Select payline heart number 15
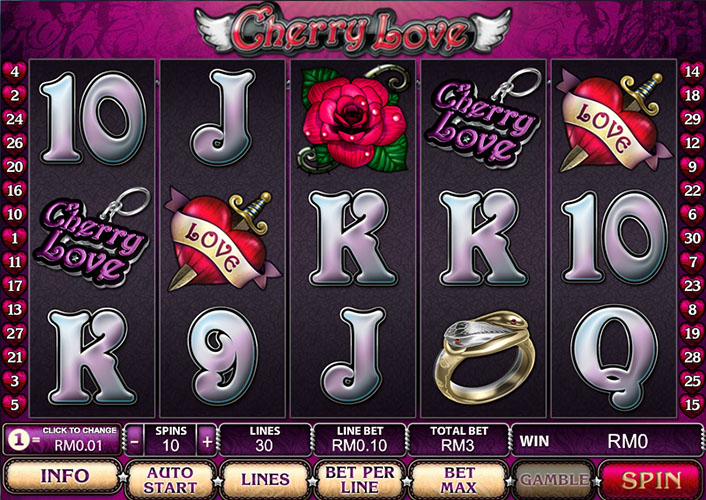Screen dimensions: 706x500 [x=692, y=405]
